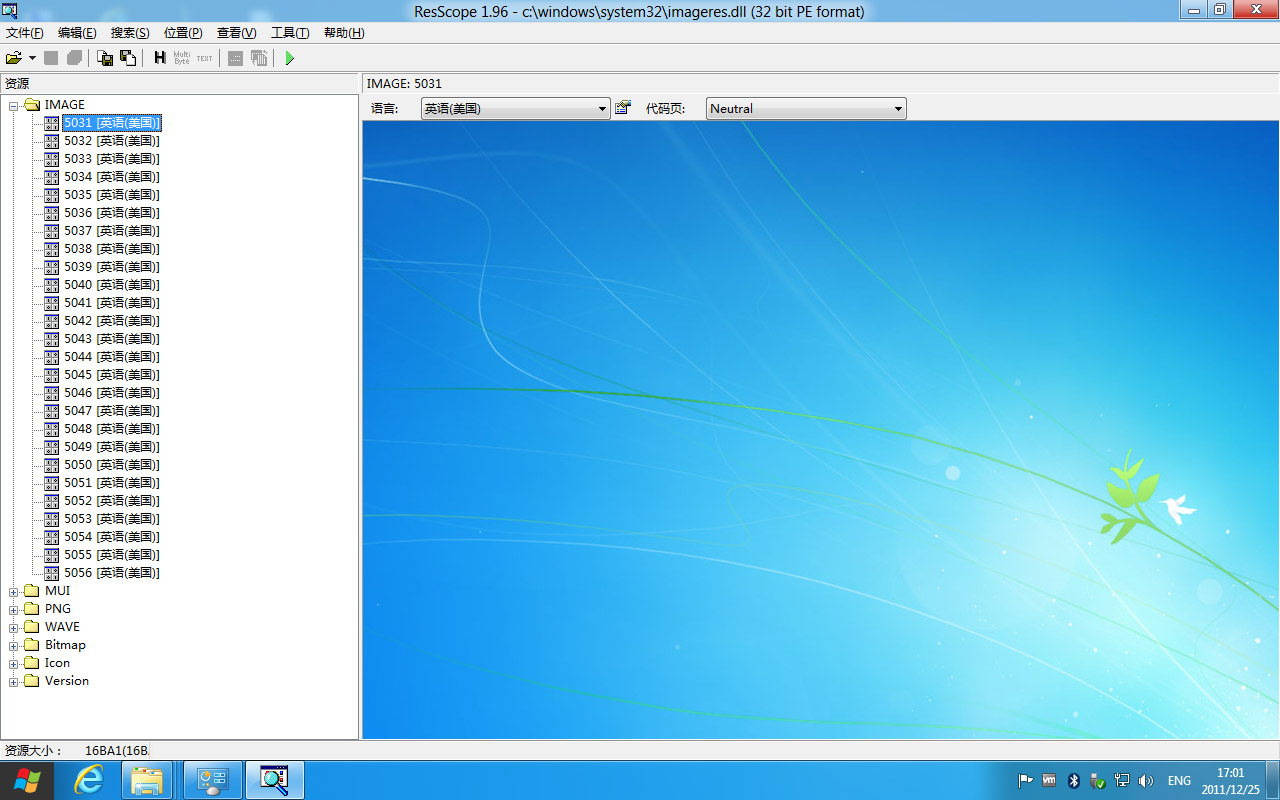Click the grey stacked-squares toolbar icon

click(x=74, y=58)
